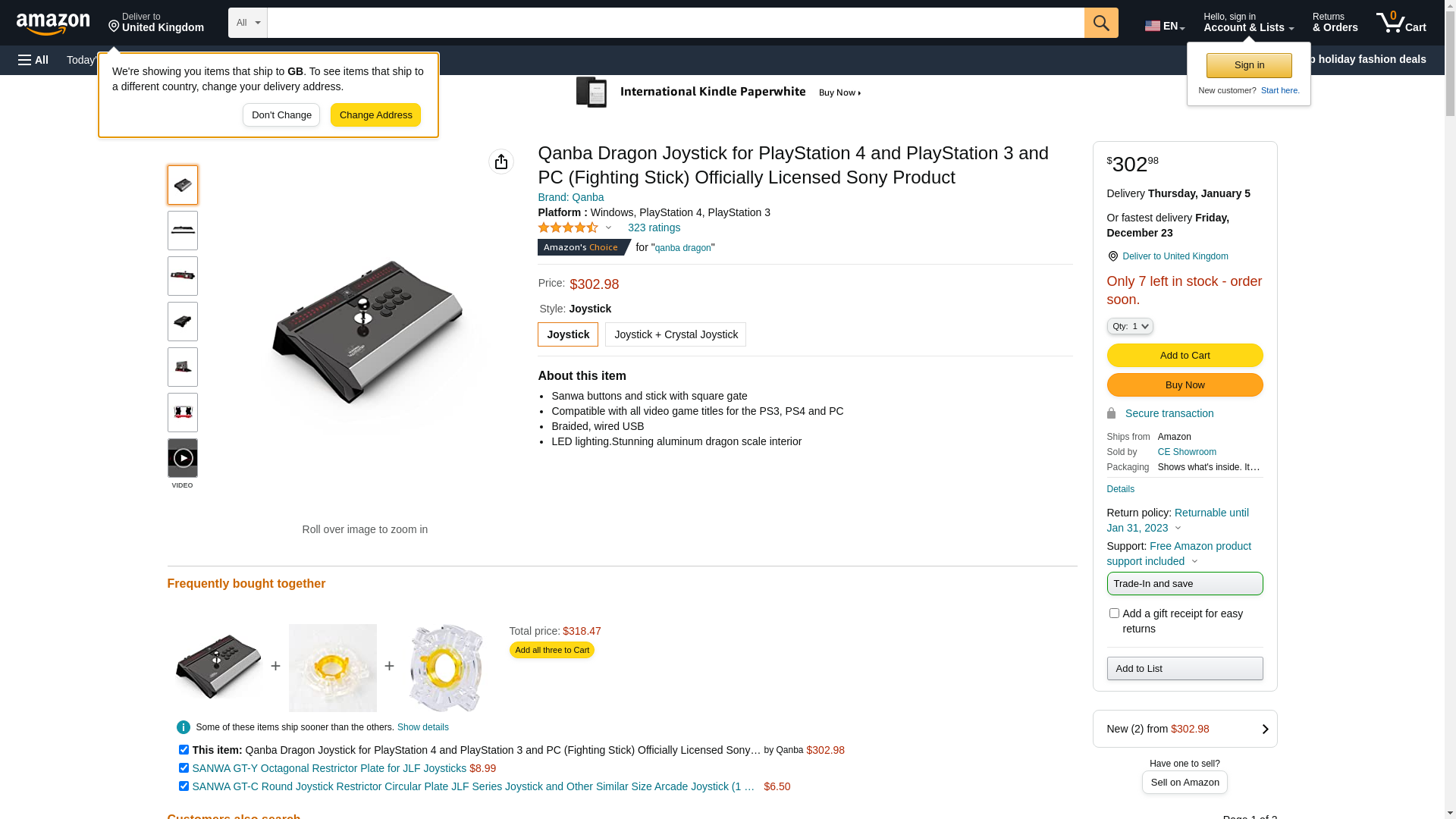The height and width of the screenshot is (819, 1456).
Task: Open the shopping cart
Action: (x=1401, y=23)
